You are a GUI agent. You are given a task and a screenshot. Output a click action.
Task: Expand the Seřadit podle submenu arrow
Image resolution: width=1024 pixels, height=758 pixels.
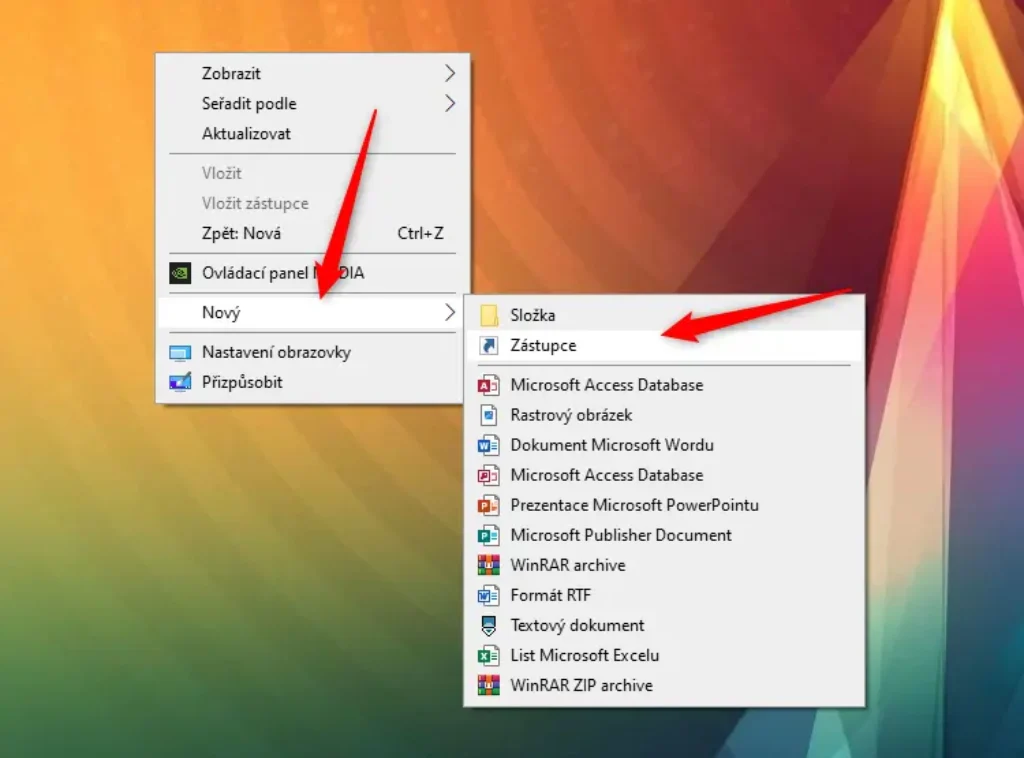click(449, 103)
